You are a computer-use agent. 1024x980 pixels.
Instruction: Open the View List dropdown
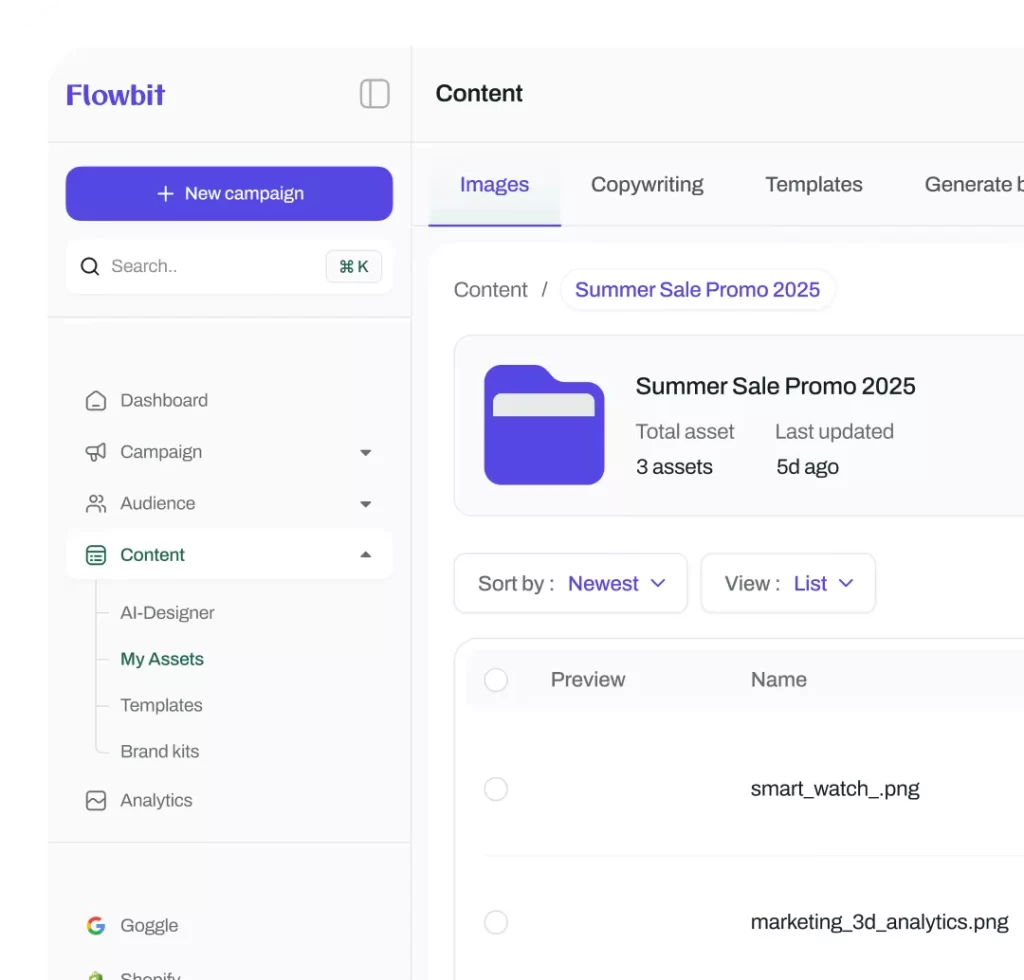788,583
